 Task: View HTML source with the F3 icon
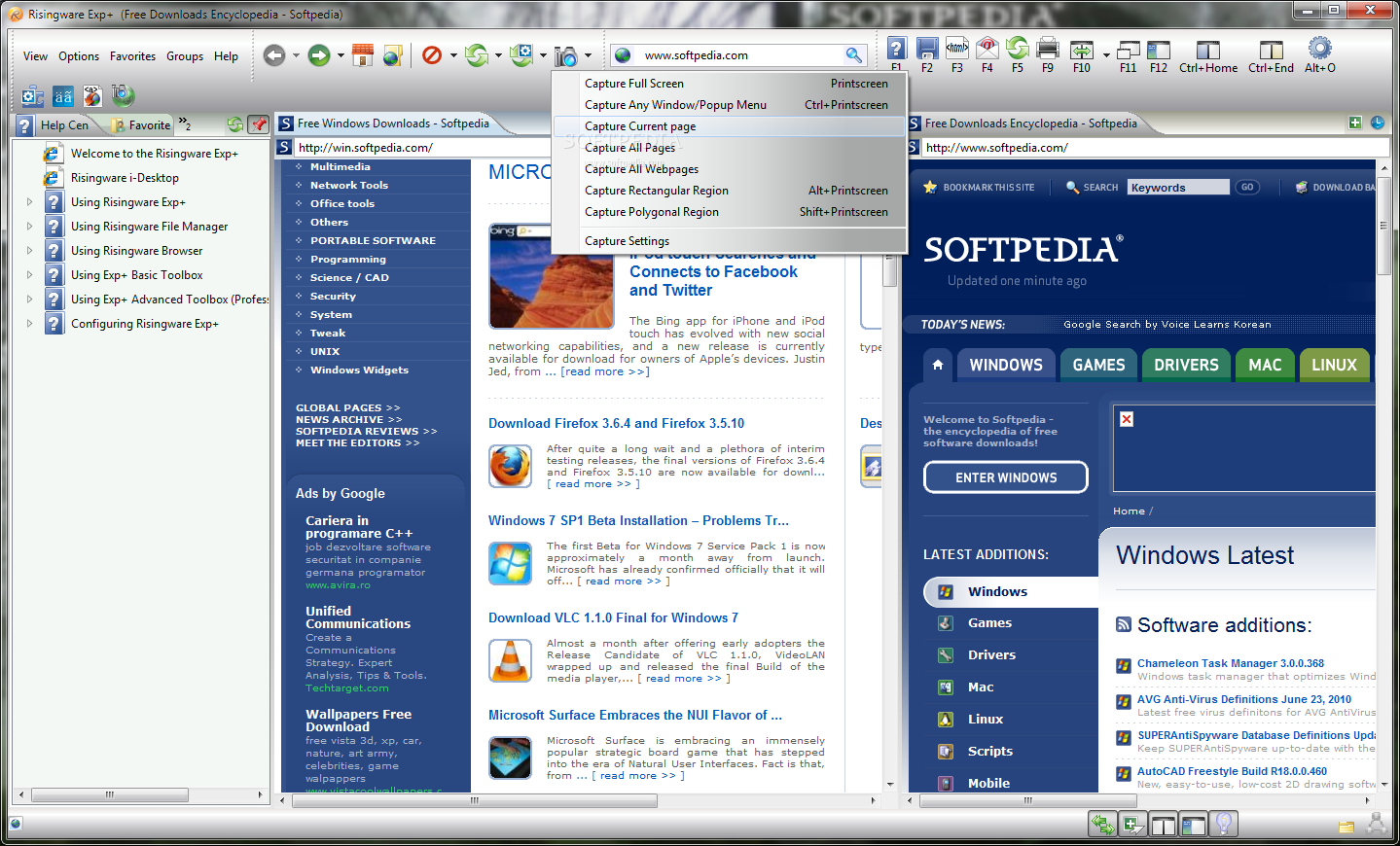tap(957, 48)
